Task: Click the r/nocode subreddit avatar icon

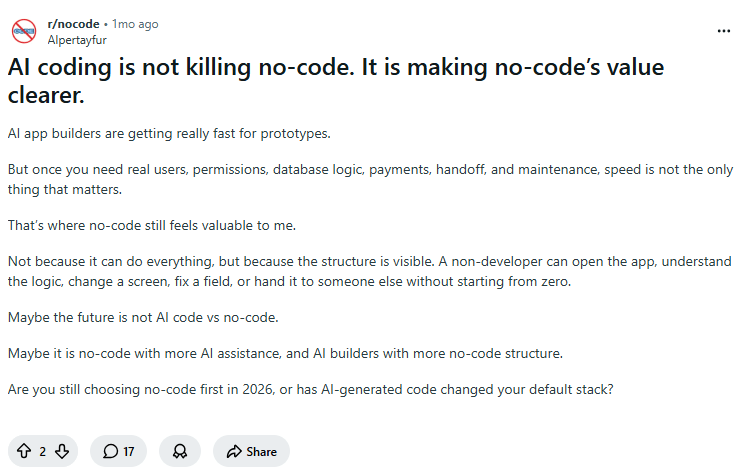Action: click(24, 31)
